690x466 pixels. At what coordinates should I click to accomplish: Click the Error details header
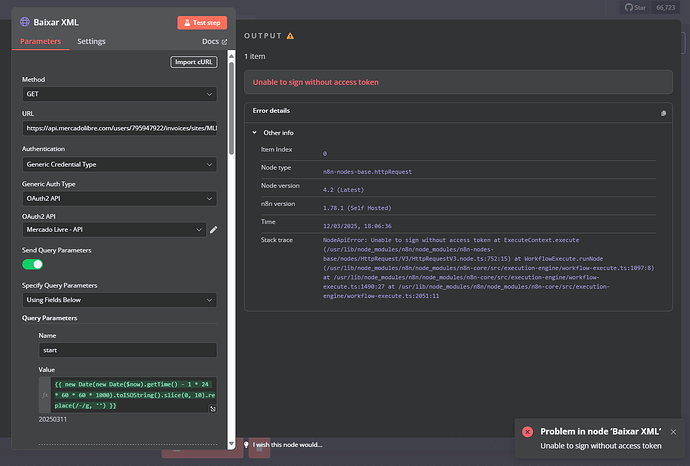[271, 111]
